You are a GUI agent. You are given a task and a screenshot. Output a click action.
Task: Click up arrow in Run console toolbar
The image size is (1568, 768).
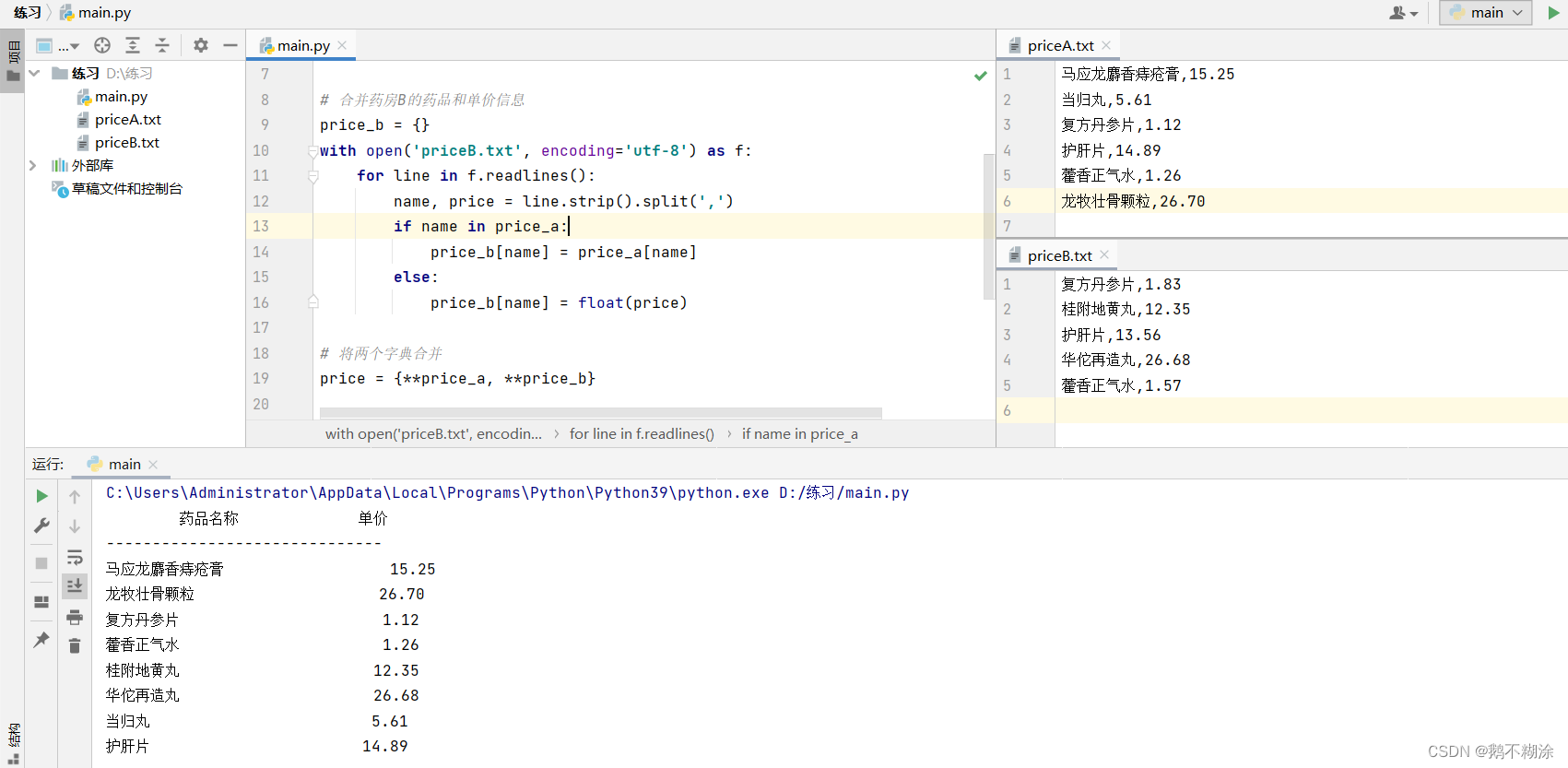[x=75, y=496]
